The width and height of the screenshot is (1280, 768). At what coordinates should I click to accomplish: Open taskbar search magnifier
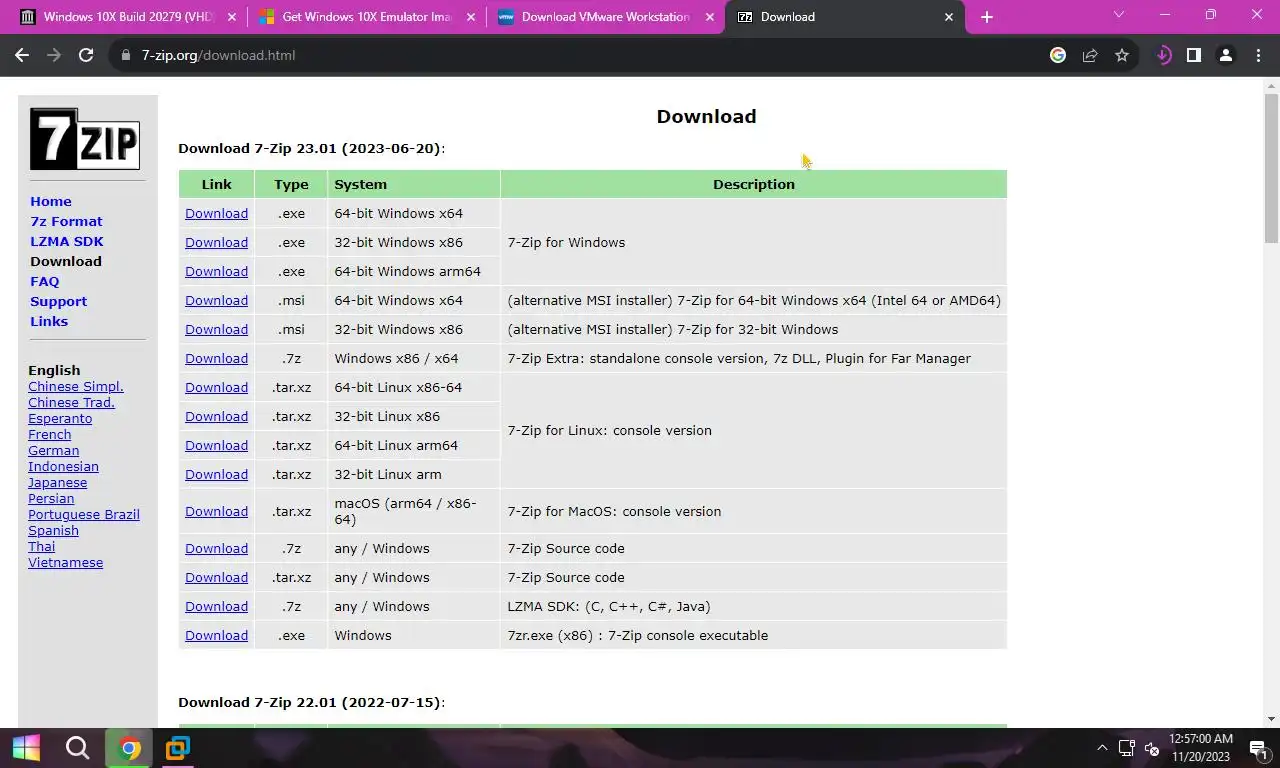[x=77, y=748]
